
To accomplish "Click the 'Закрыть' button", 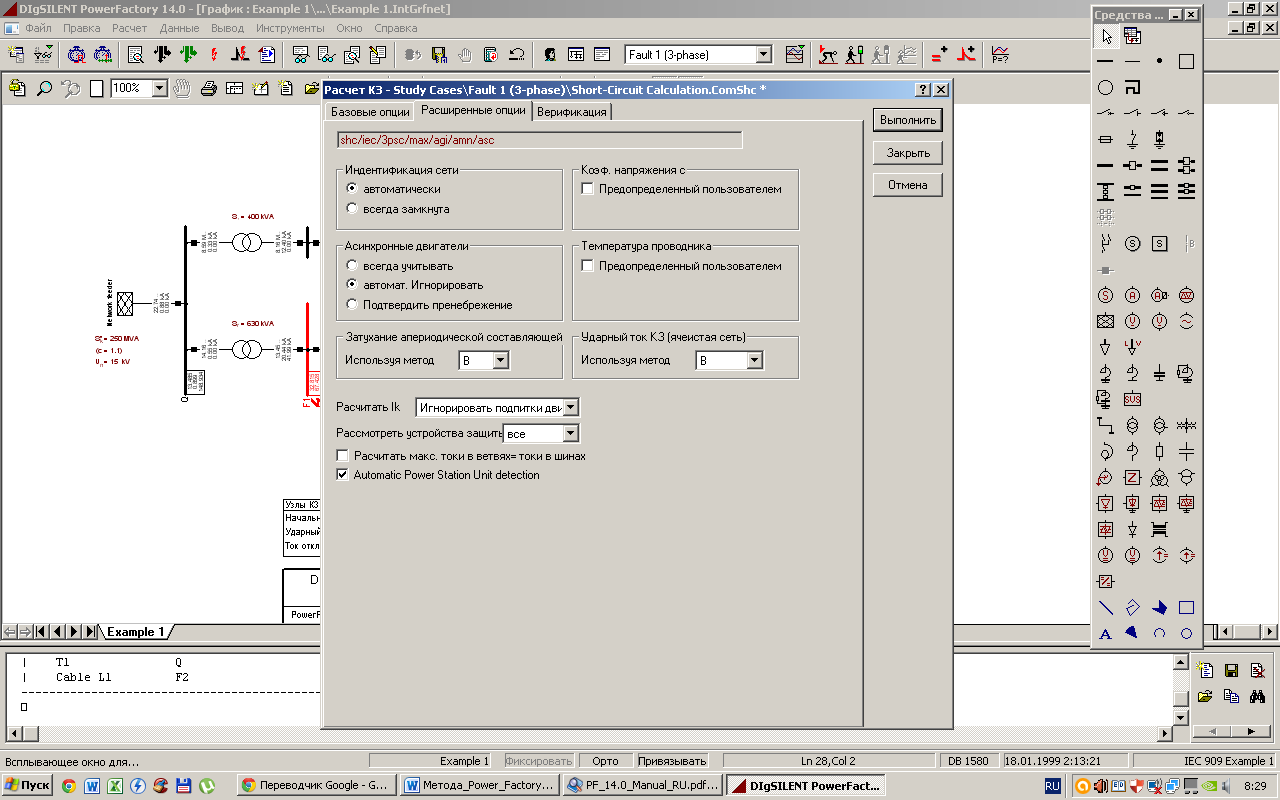I will pos(908,153).
